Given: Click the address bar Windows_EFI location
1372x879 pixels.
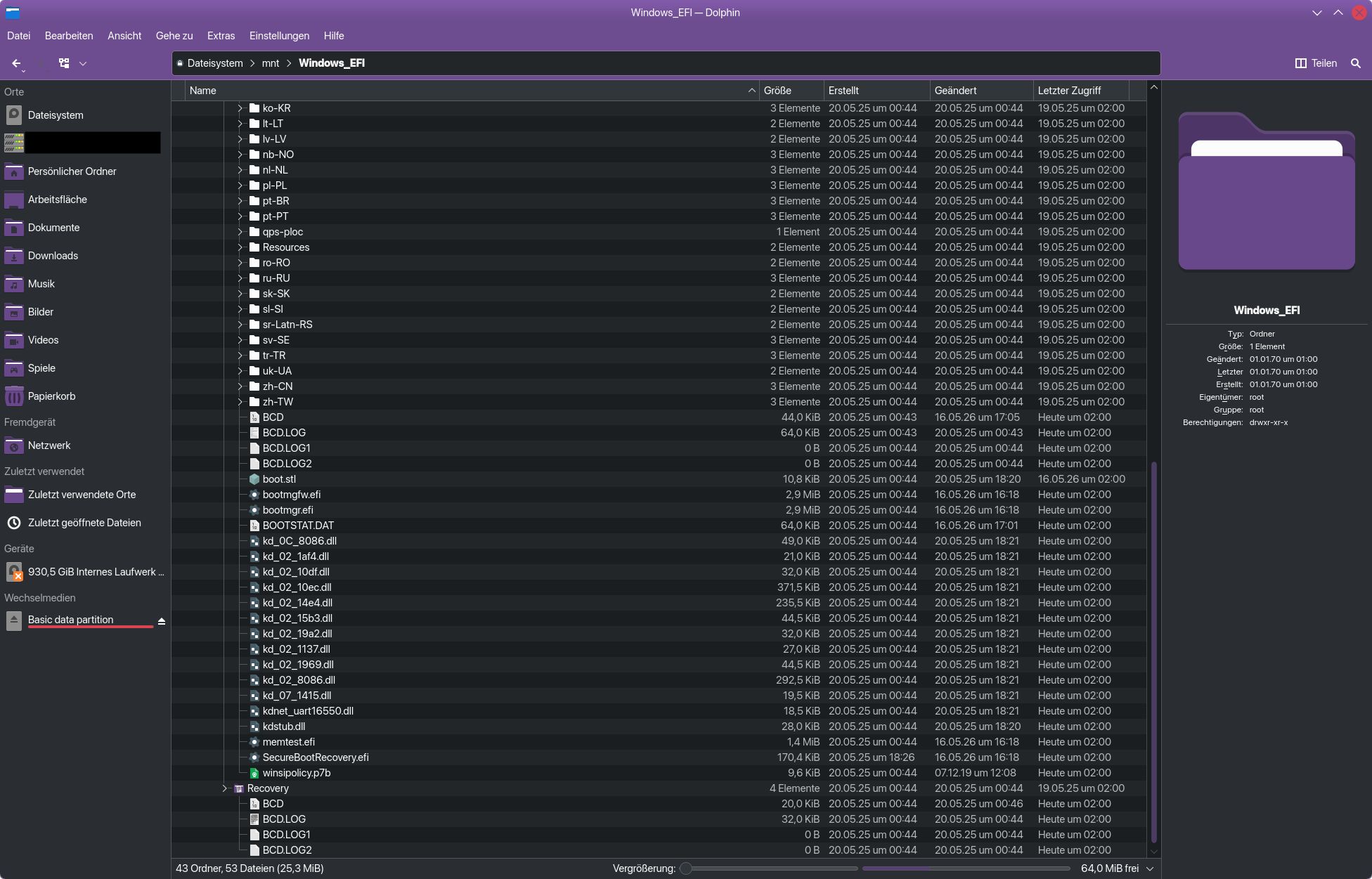Looking at the screenshot, I should pos(332,63).
